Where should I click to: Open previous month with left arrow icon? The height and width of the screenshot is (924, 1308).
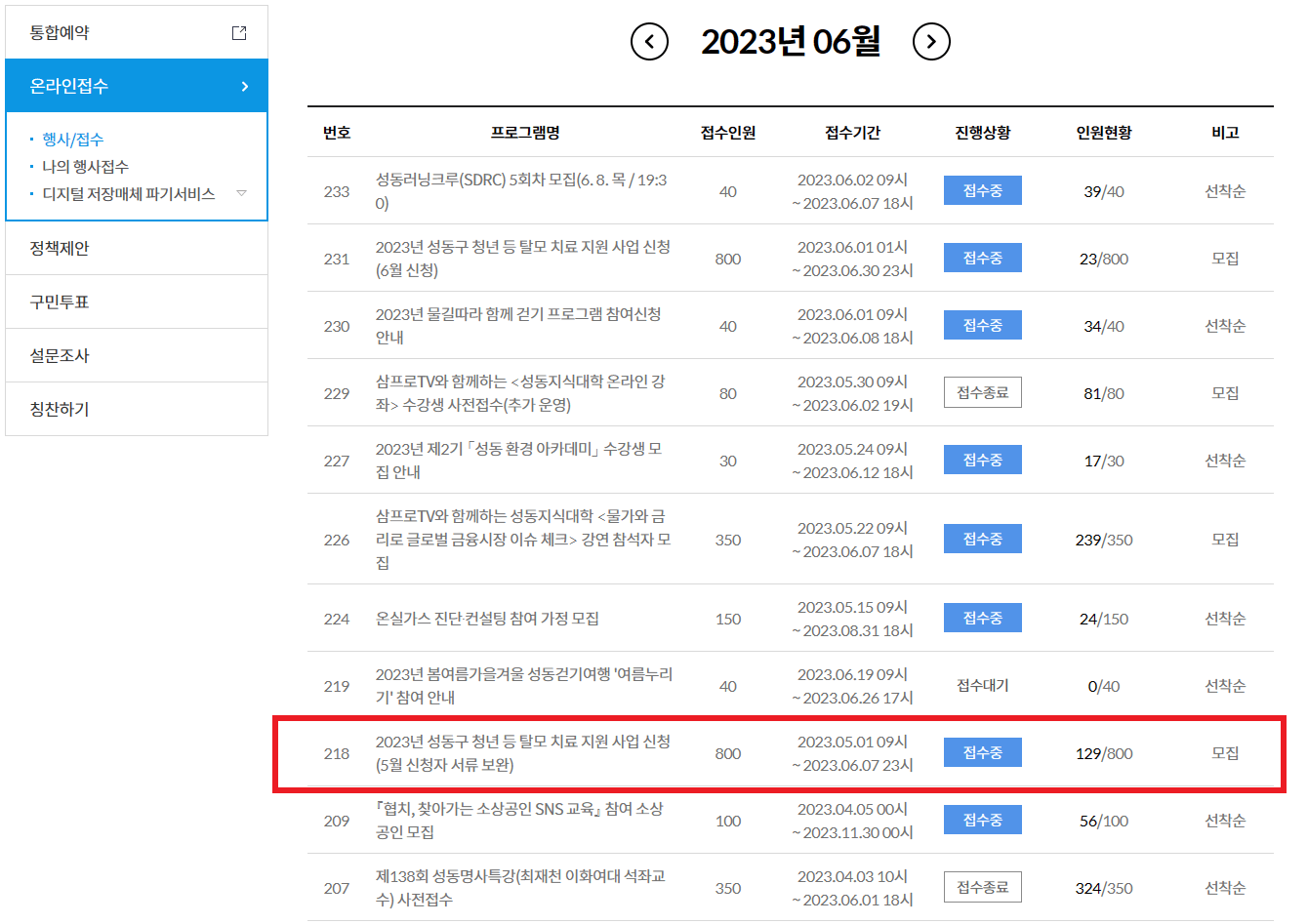point(648,41)
